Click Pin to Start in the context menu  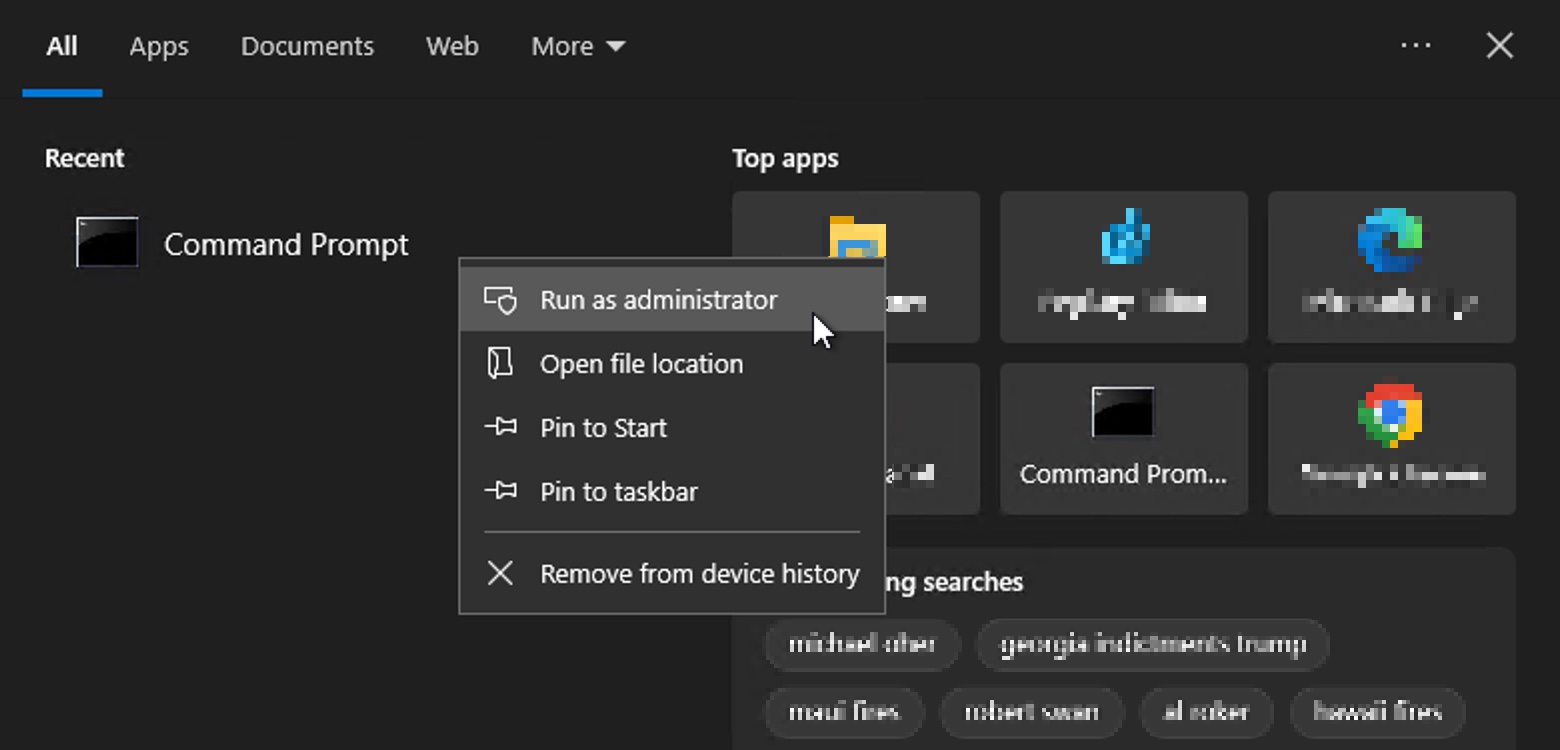(603, 427)
